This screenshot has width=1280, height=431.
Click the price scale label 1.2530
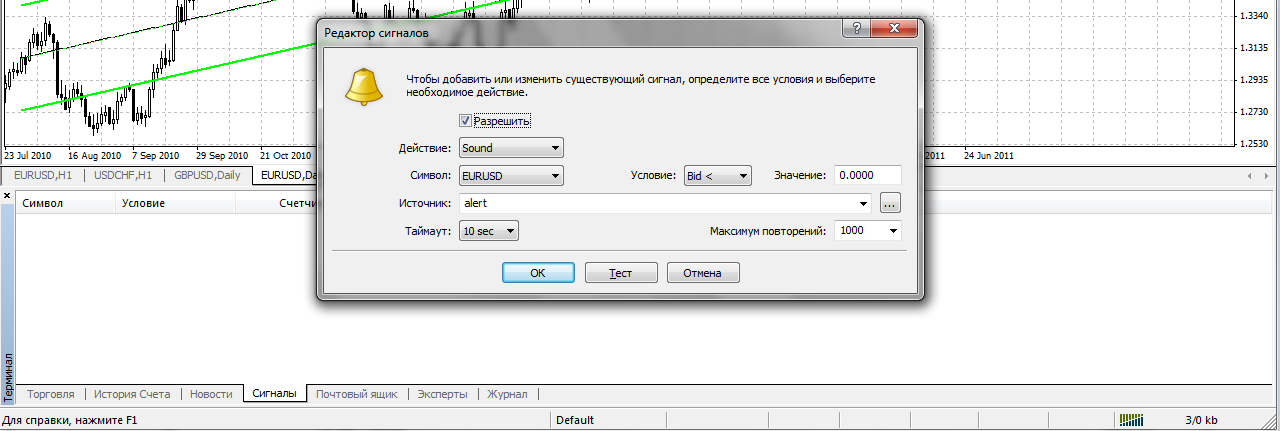[1255, 144]
